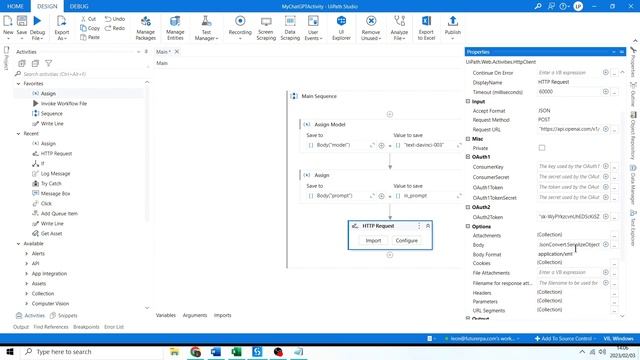Collapse the OAuth1 property section

(x=468, y=157)
